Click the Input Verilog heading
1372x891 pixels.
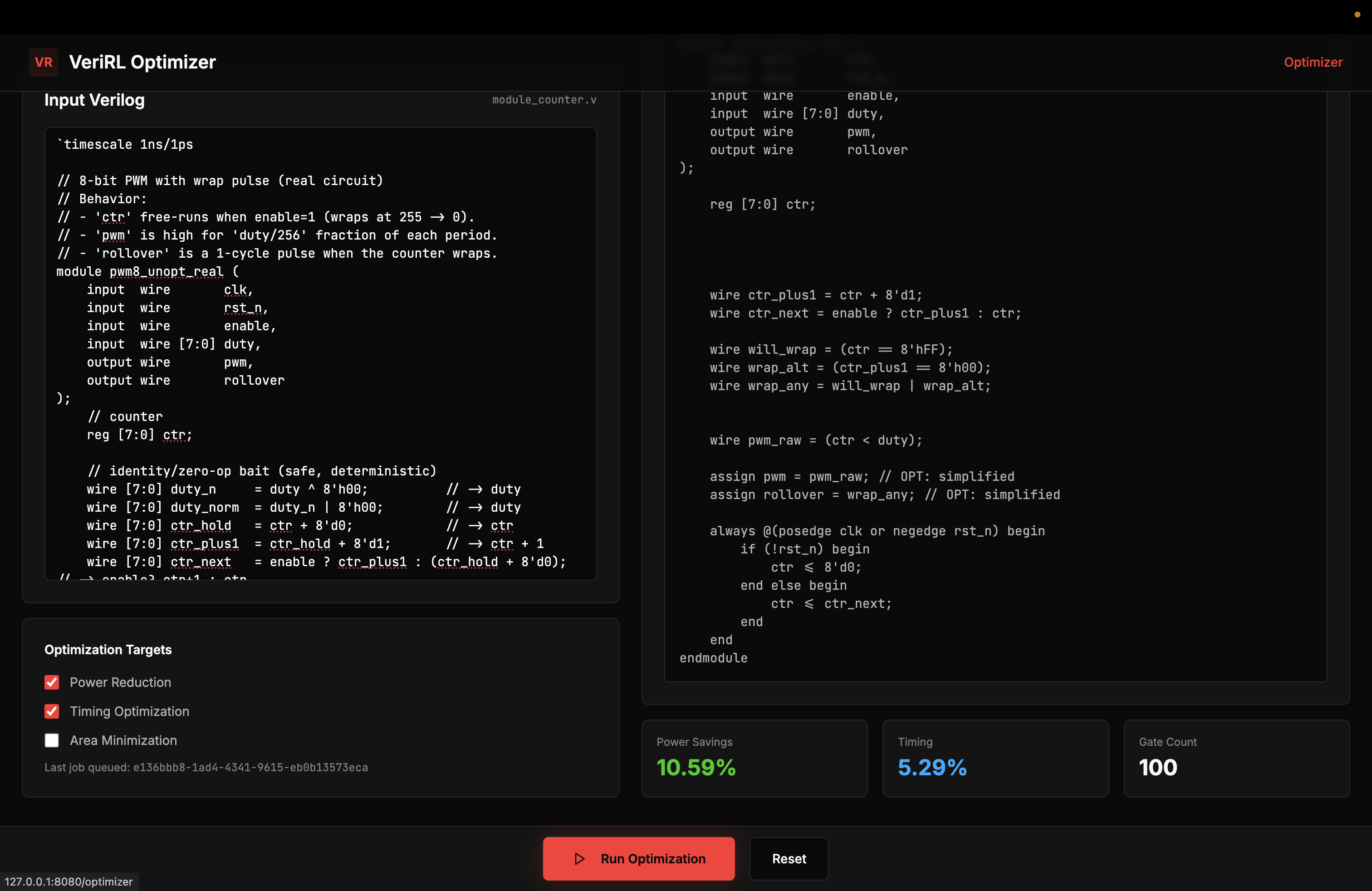tap(94, 100)
